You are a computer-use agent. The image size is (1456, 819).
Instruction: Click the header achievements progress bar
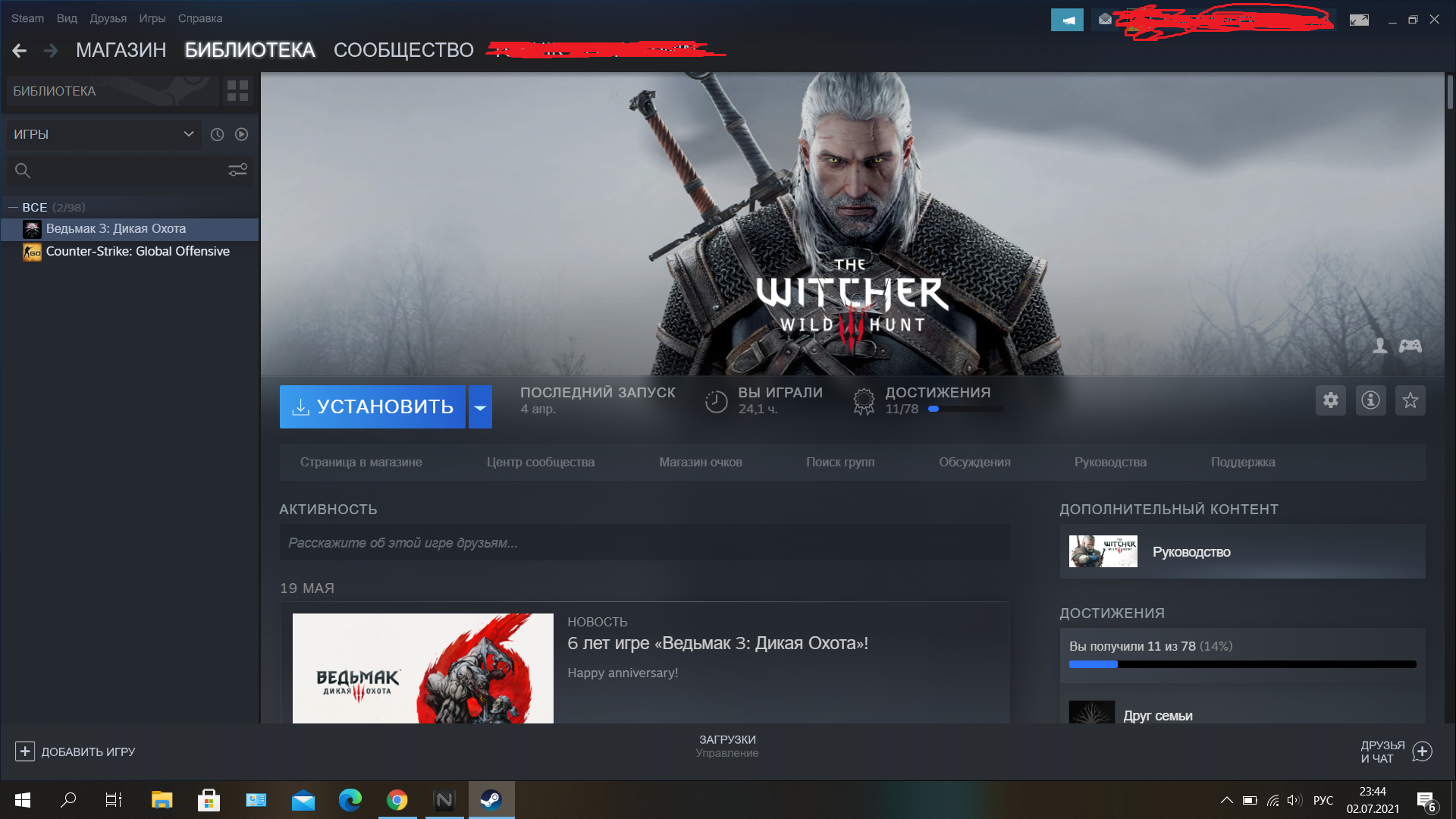pos(965,409)
